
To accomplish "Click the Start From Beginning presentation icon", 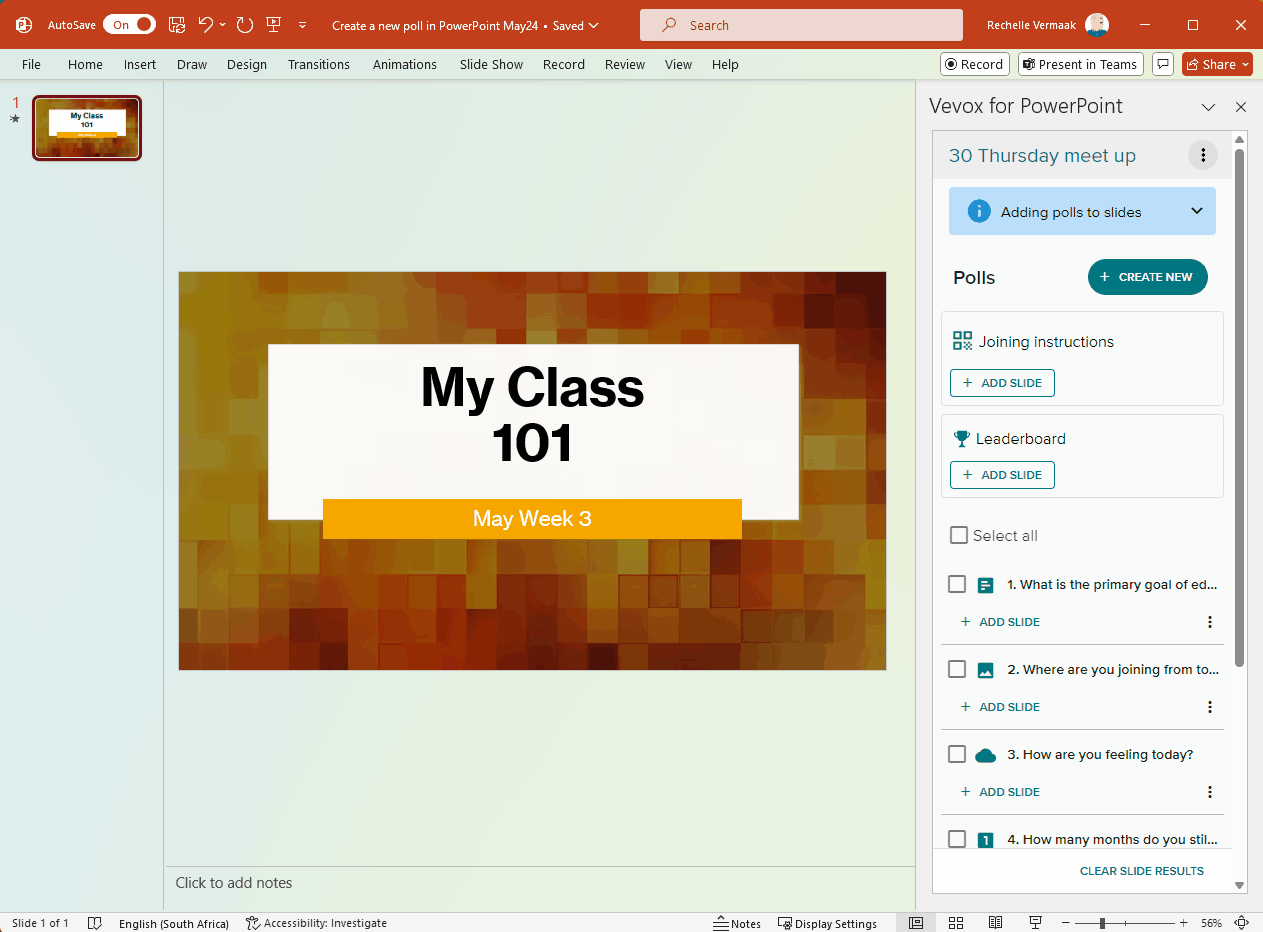I will click(x=273, y=25).
